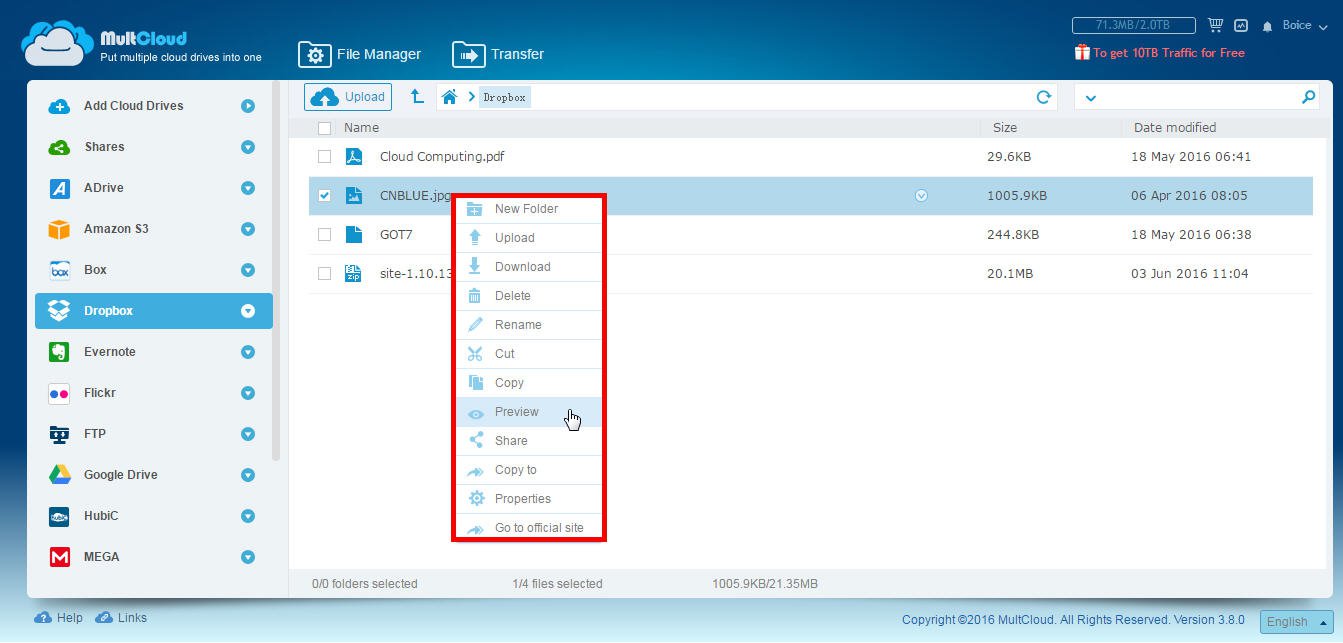Sort by Date modified column header
The height and width of the screenshot is (643, 1343).
(1174, 128)
